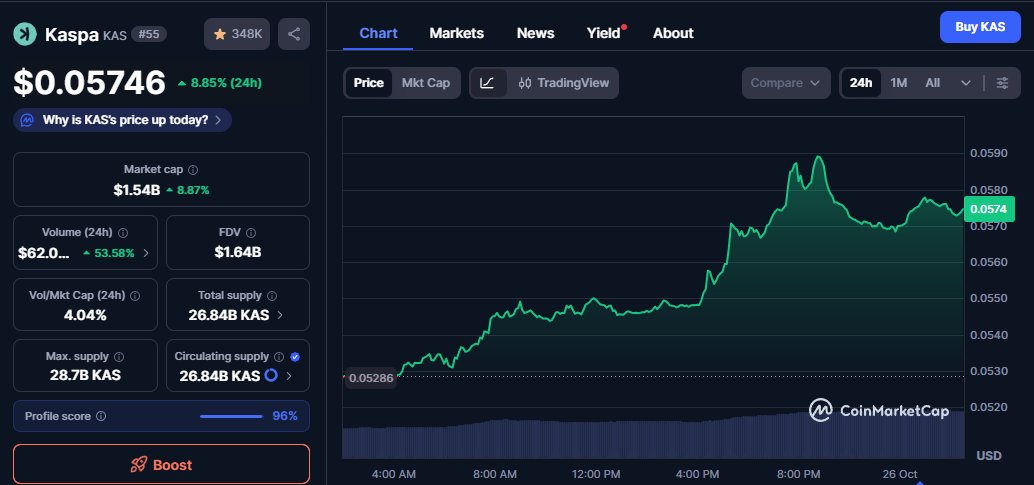Click the Profile score info icon
Image resolution: width=1034 pixels, height=485 pixels.
tap(101, 416)
